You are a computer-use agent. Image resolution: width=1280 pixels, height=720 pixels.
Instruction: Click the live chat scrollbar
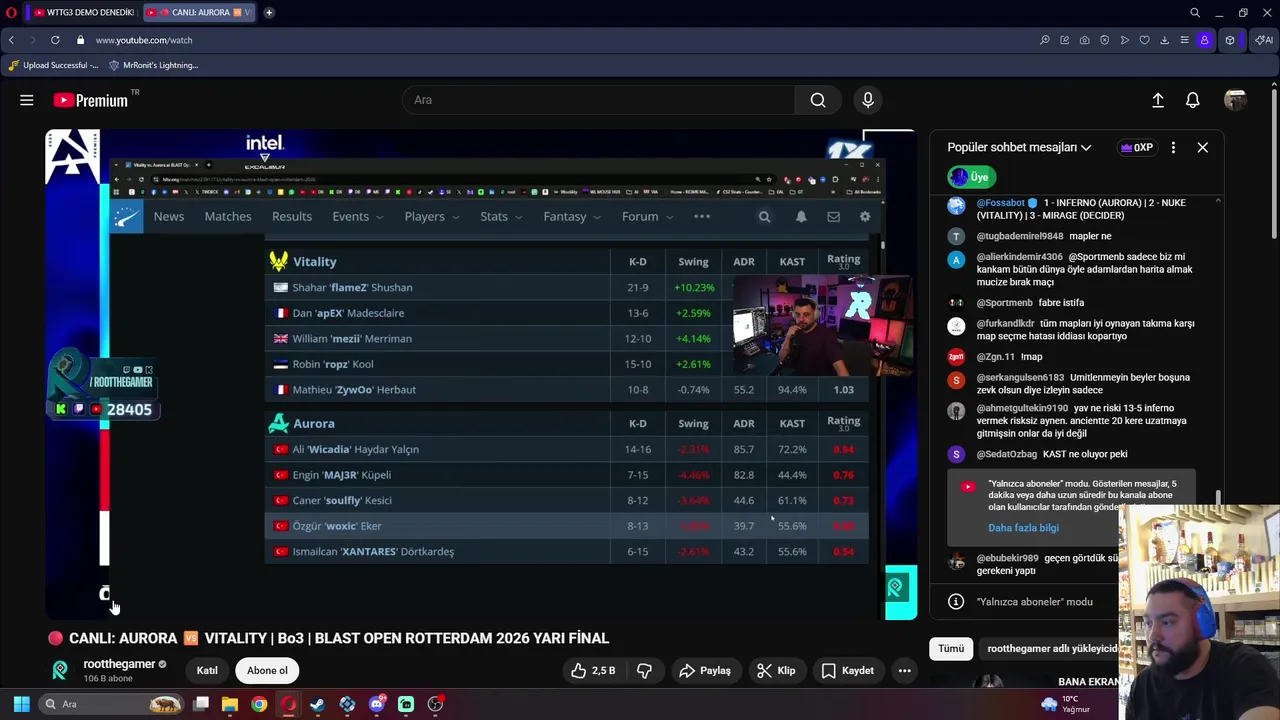point(1217,498)
